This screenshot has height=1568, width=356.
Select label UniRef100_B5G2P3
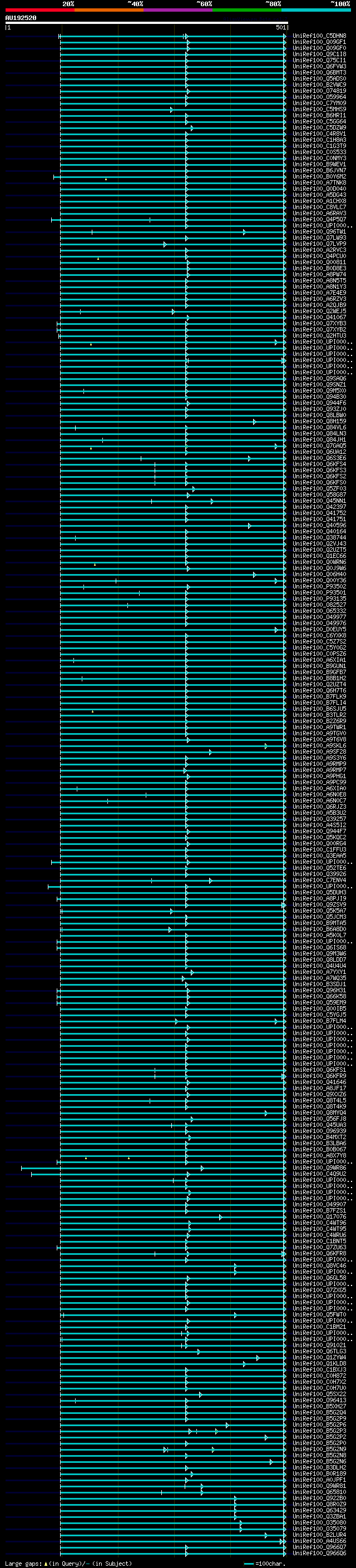click(319, 1431)
